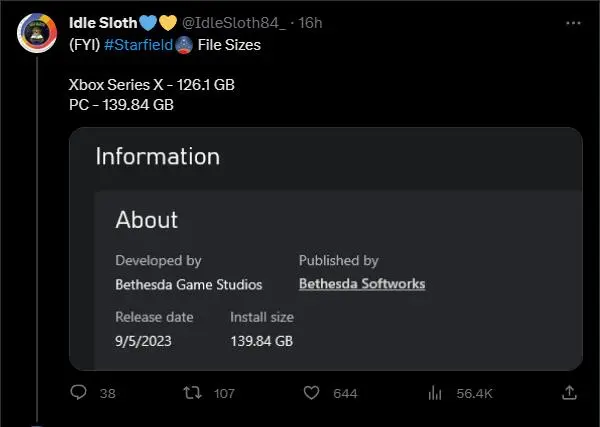Click the tweet text listing Xbox Series X size
The height and width of the screenshot is (427, 600).
coord(151,85)
